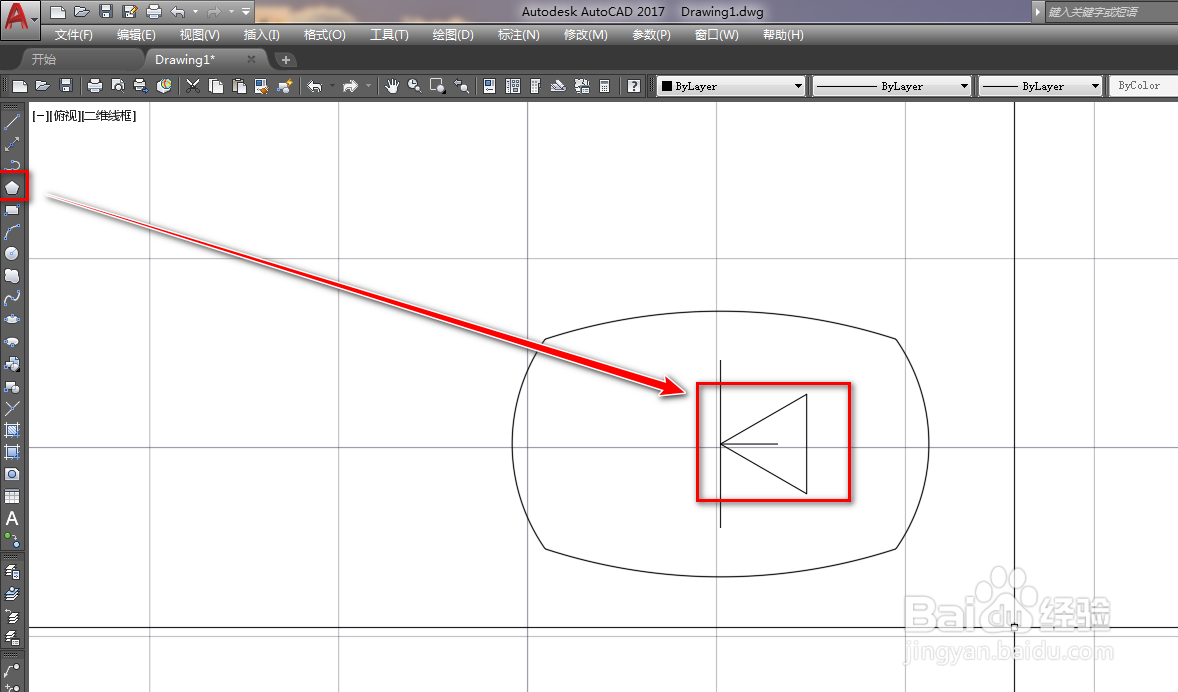Click the Undo arrow in Standard toolbar
The width and height of the screenshot is (1178, 692).
pos(315,86)
